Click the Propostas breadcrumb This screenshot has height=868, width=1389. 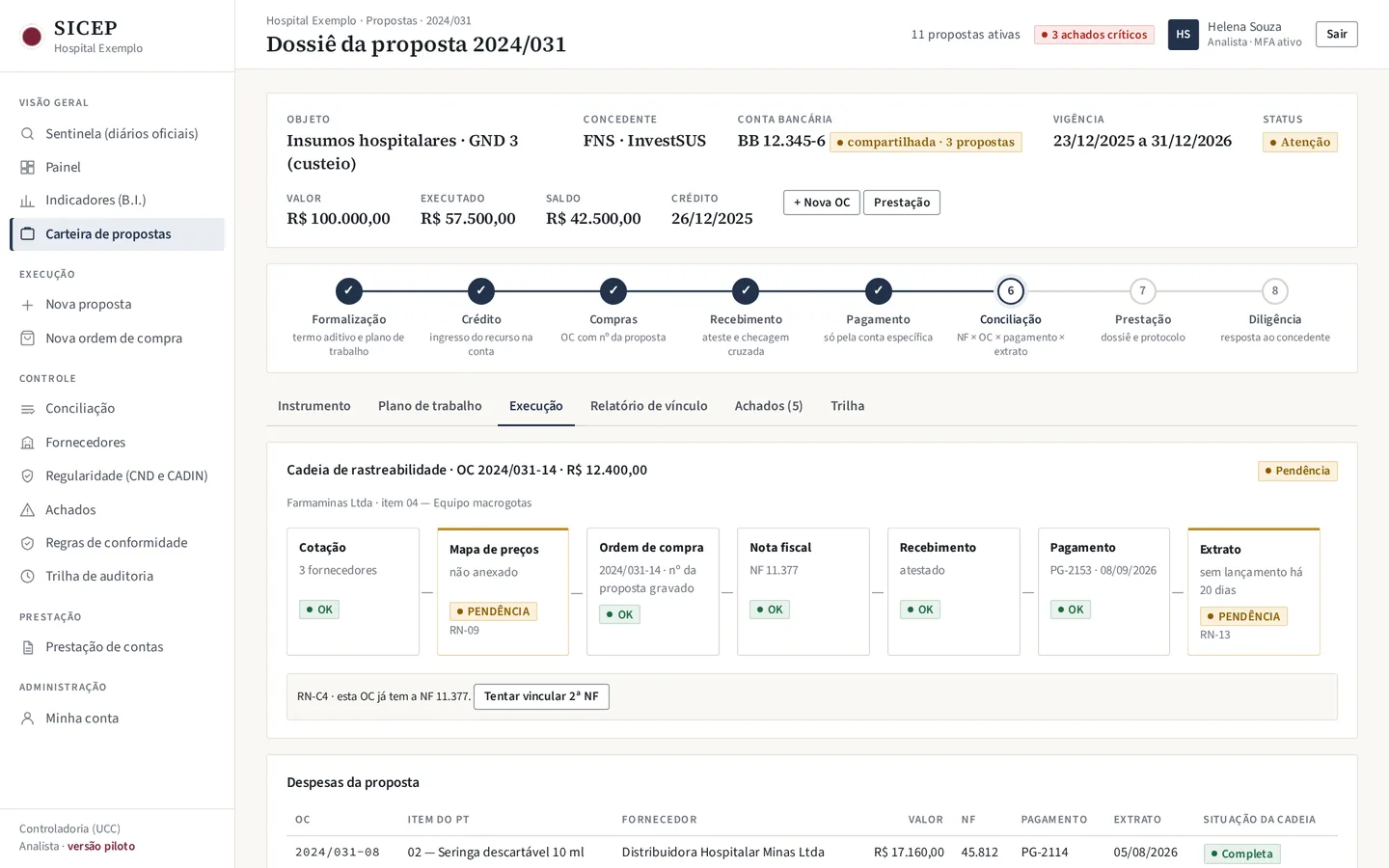coord(392,20)
